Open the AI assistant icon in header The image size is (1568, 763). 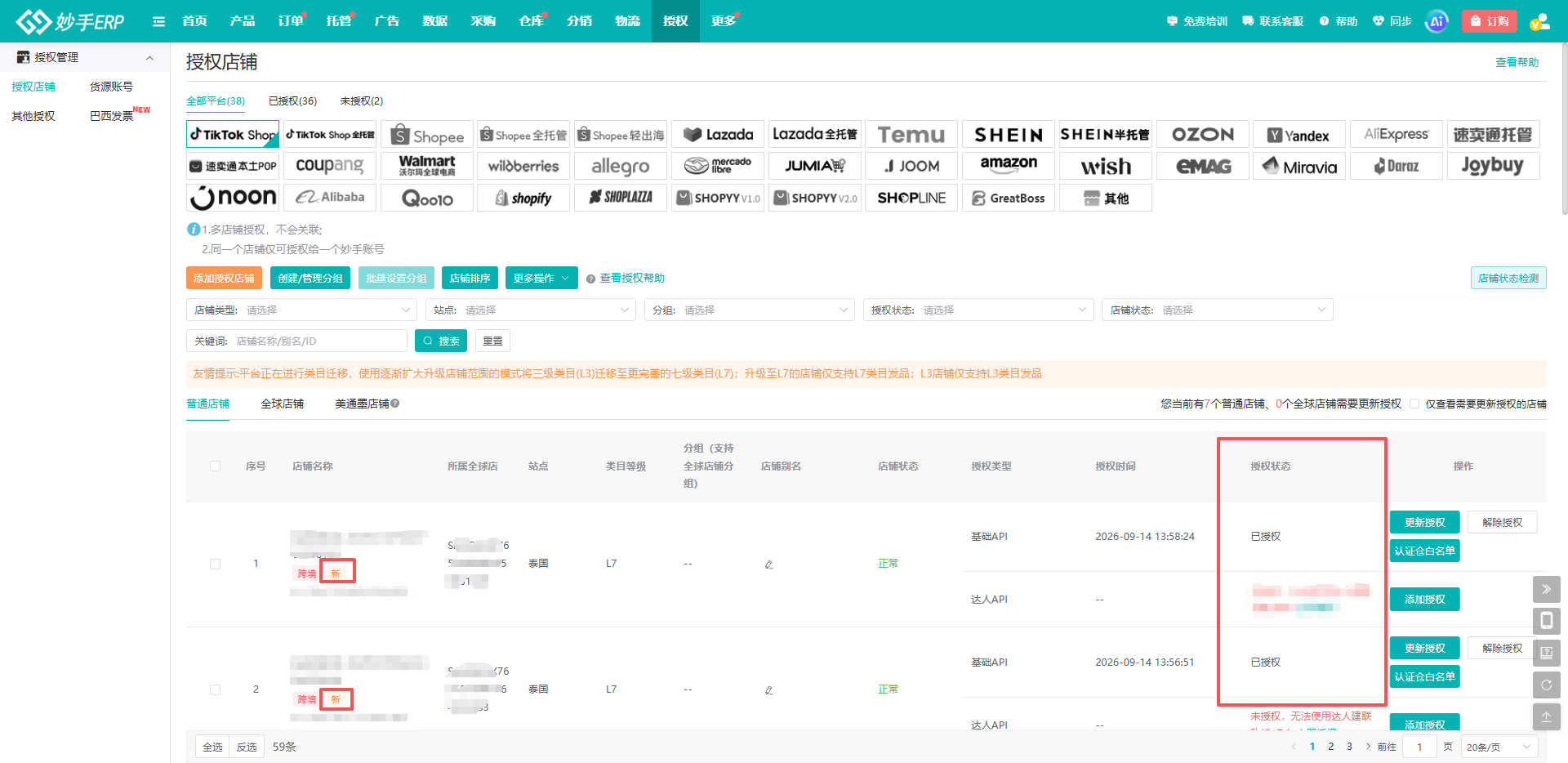(x=1436, y=21)
